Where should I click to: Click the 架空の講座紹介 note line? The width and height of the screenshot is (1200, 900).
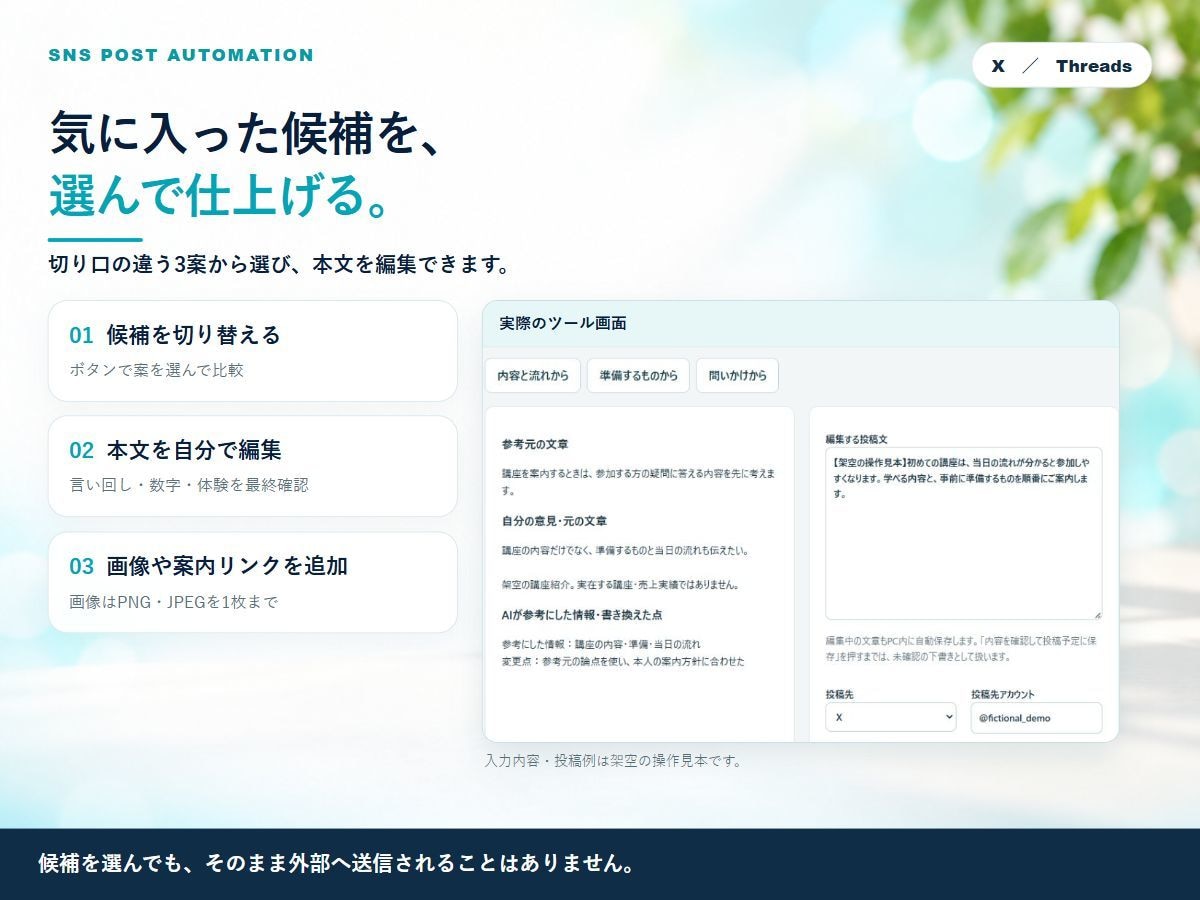click(620, 584)
